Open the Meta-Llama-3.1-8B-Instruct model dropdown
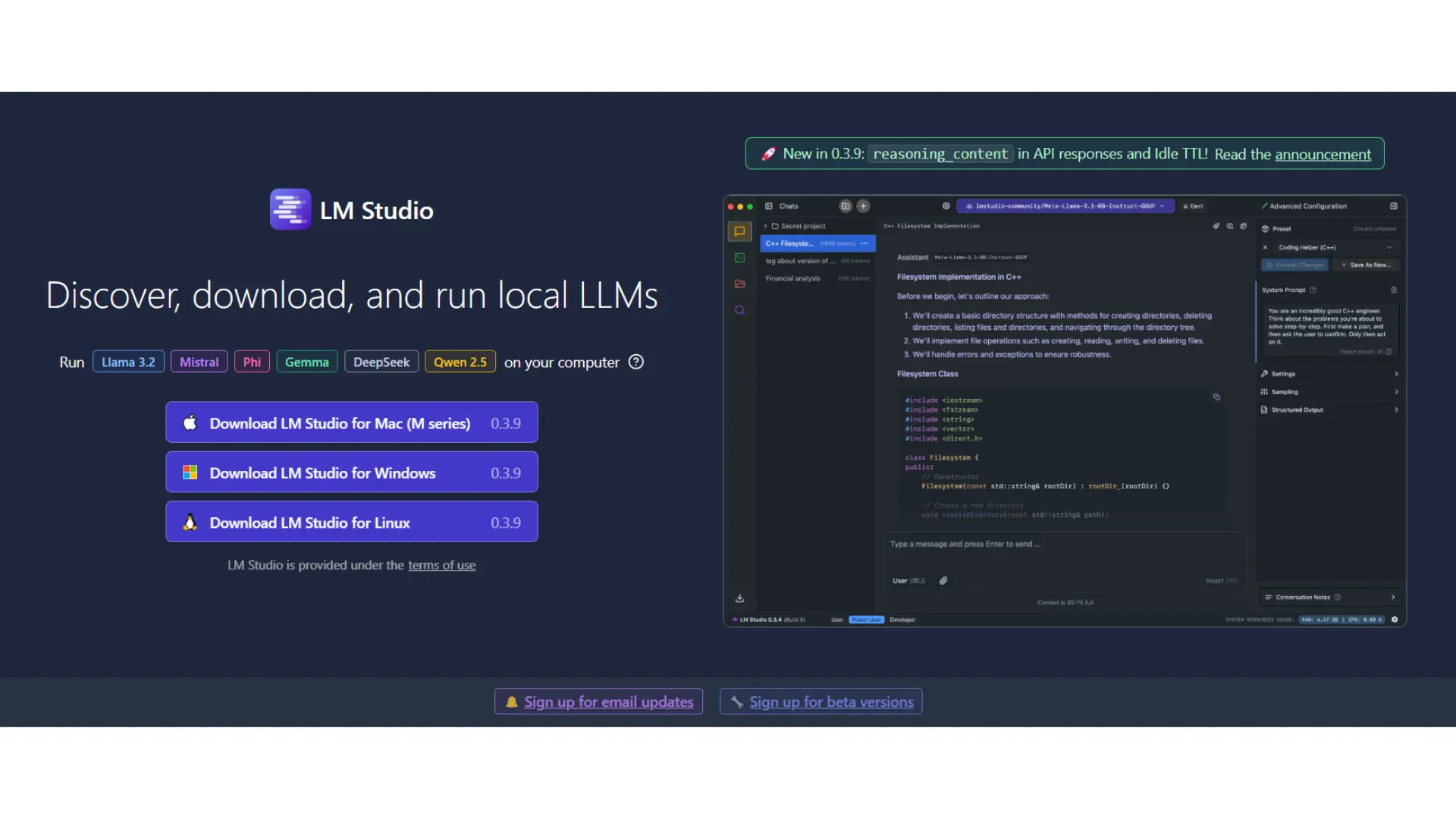The width and height of the screenshot is (1456, 819). [x=1065, y=206]
